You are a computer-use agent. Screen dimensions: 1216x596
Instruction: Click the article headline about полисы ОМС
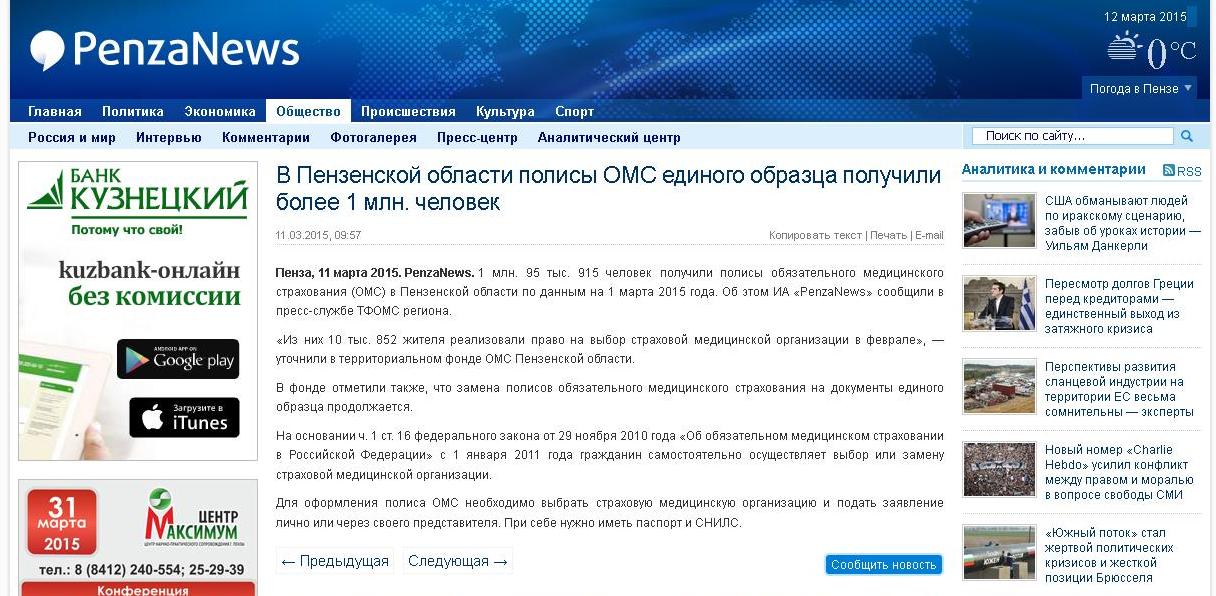click(609, 189)
